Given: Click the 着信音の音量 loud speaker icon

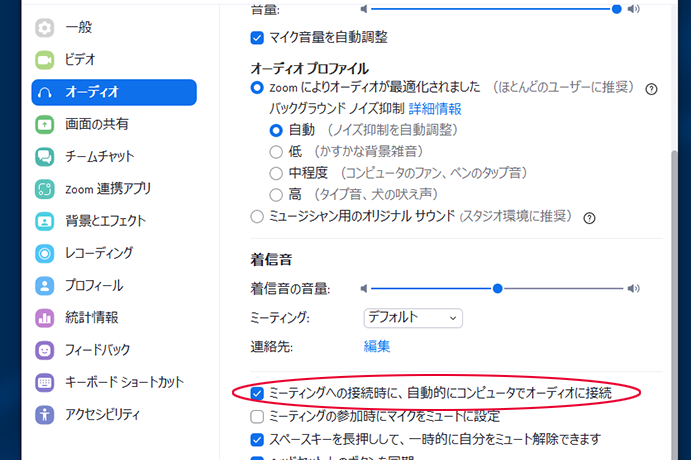Looking at the screenshot, I should point(634,289).
